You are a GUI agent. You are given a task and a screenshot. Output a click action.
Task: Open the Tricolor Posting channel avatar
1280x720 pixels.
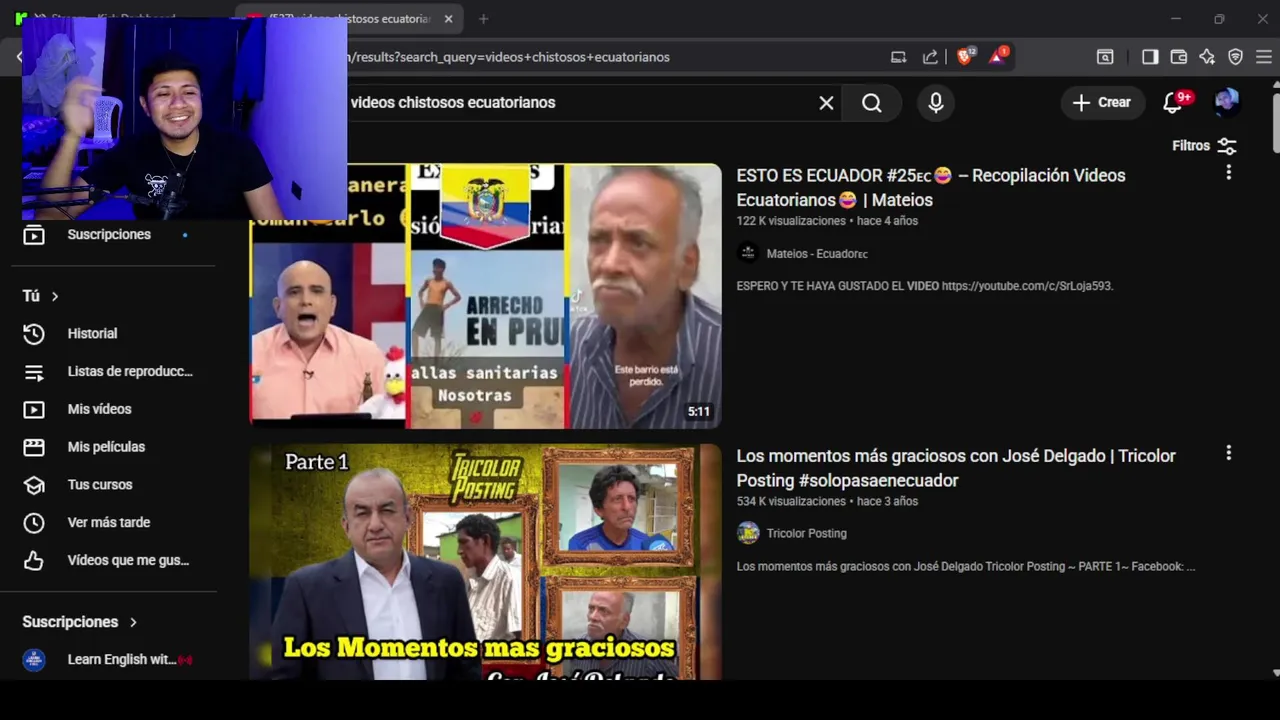(748, 533)
